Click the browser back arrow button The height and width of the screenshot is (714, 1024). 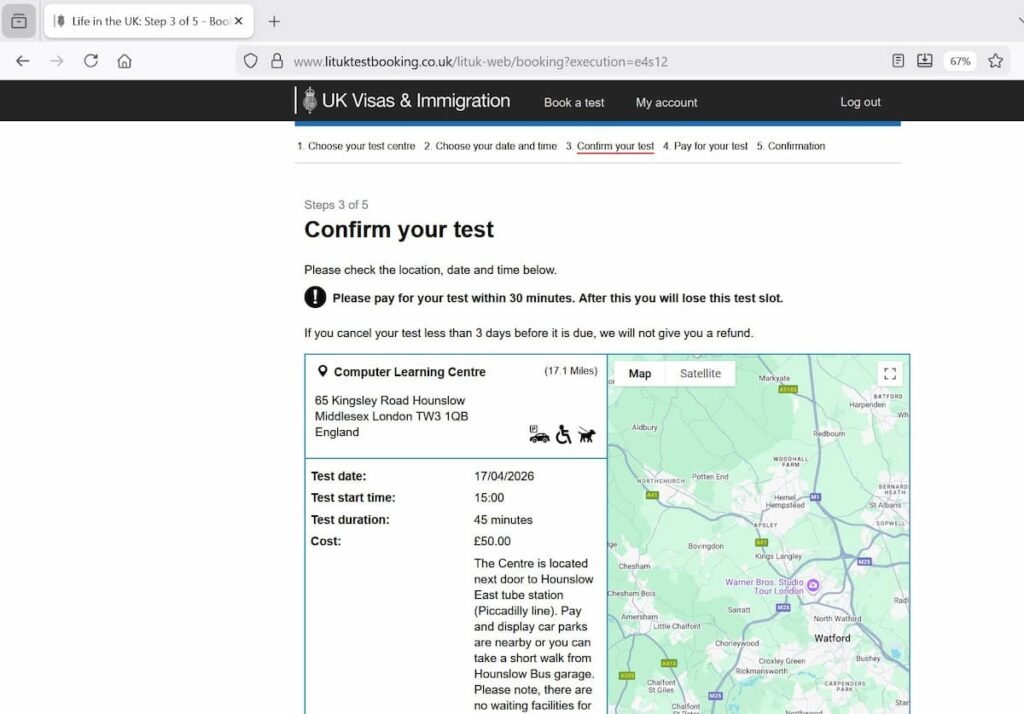(x=22, y=61)
